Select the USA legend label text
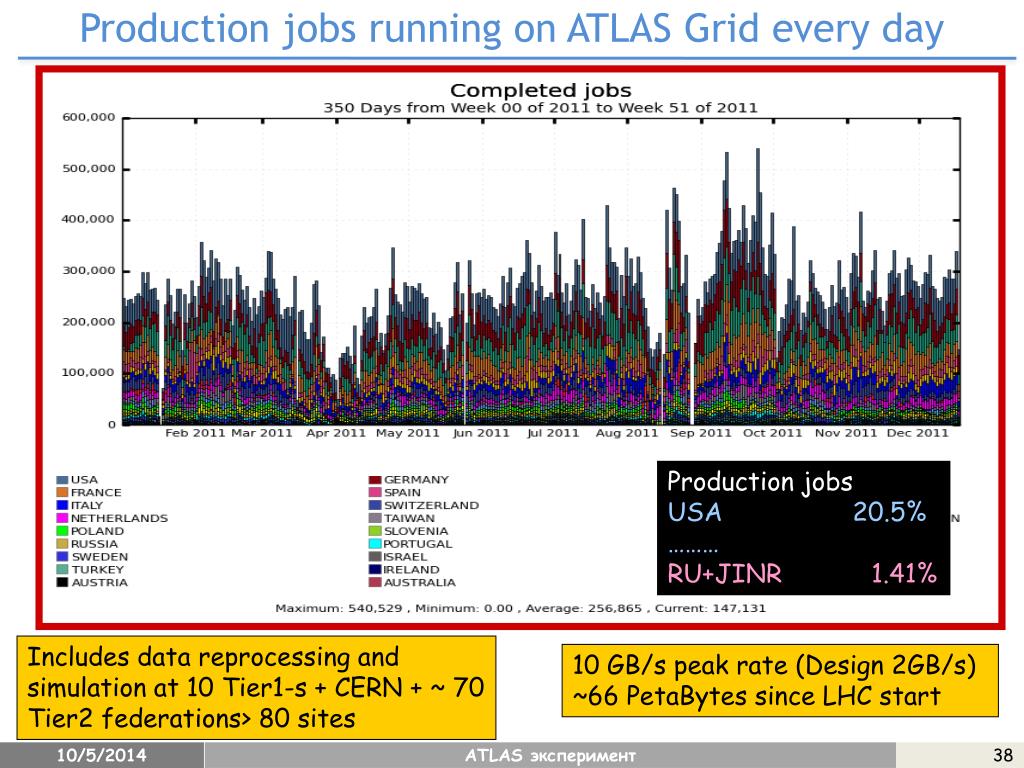1024x768 pixels. click(x=84, y=480)
